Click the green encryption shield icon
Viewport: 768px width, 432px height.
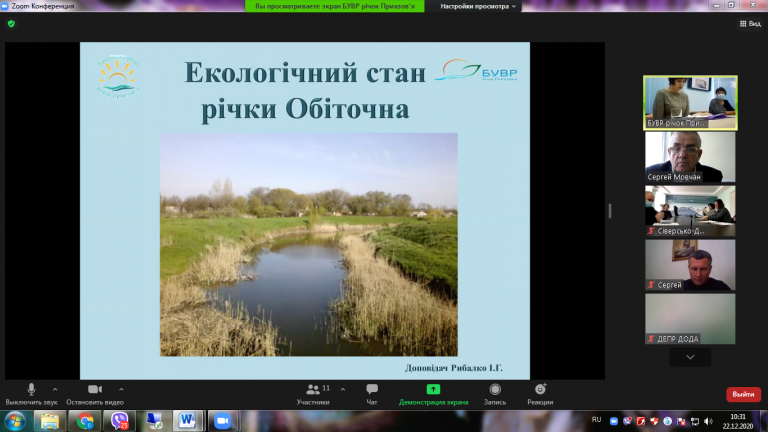tap(11, 24)
